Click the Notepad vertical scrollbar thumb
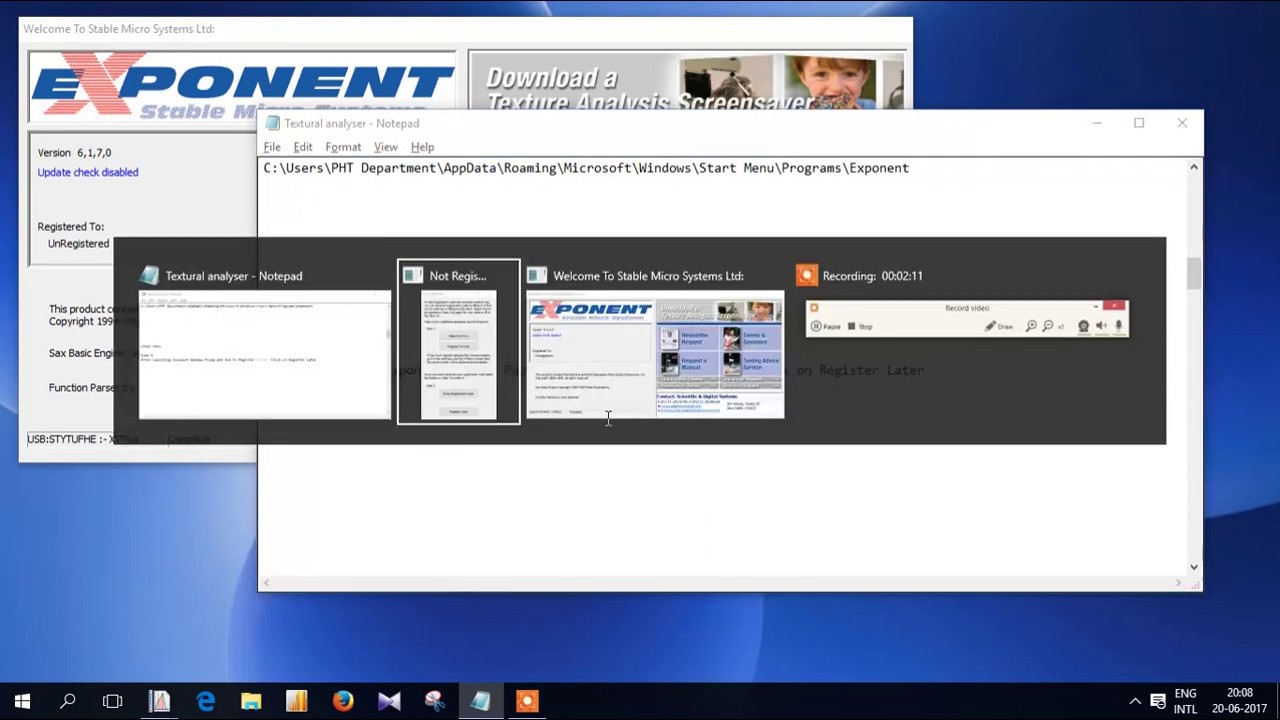 1193,274
